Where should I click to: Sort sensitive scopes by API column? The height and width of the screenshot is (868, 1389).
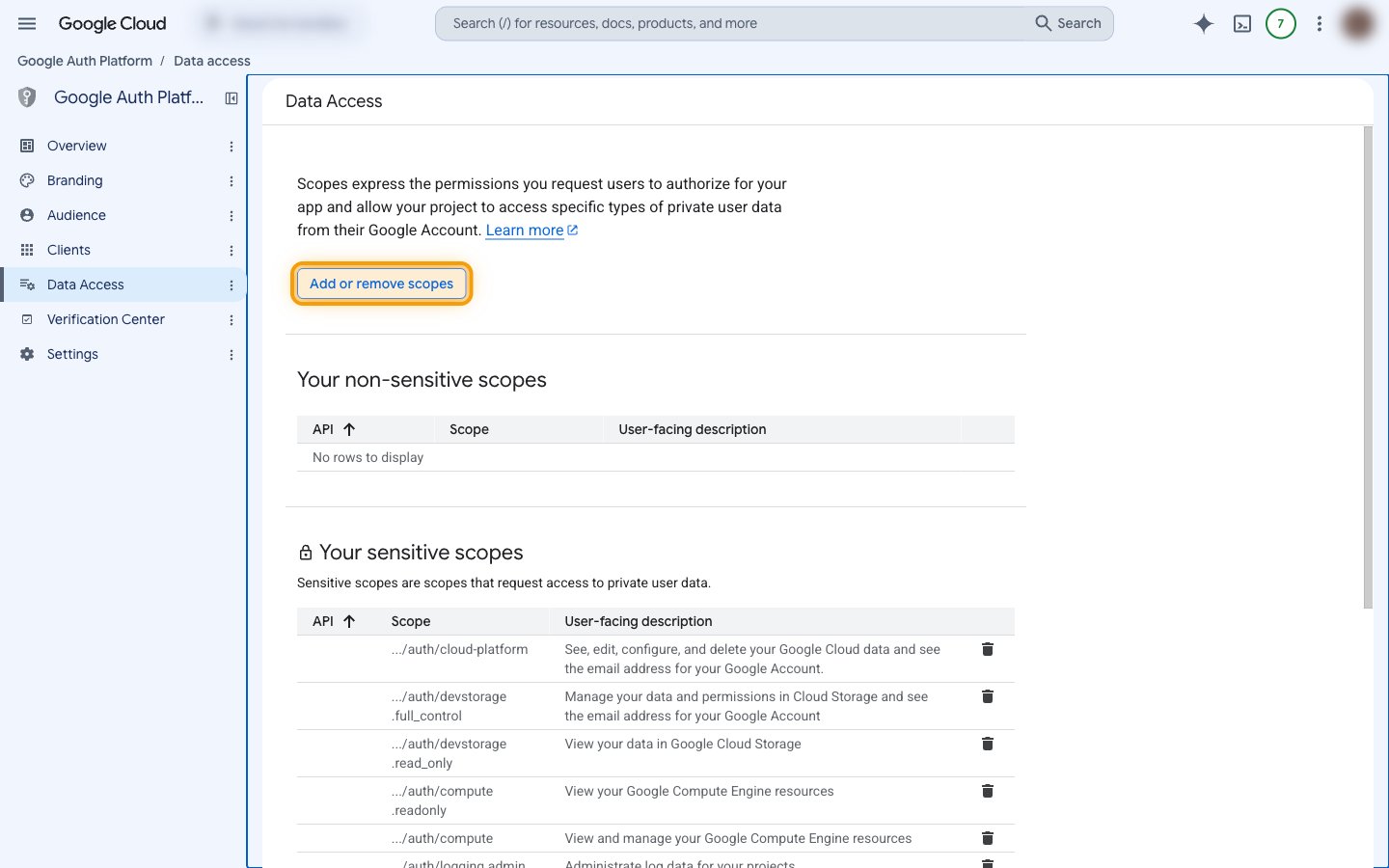(x=334, y=621)
